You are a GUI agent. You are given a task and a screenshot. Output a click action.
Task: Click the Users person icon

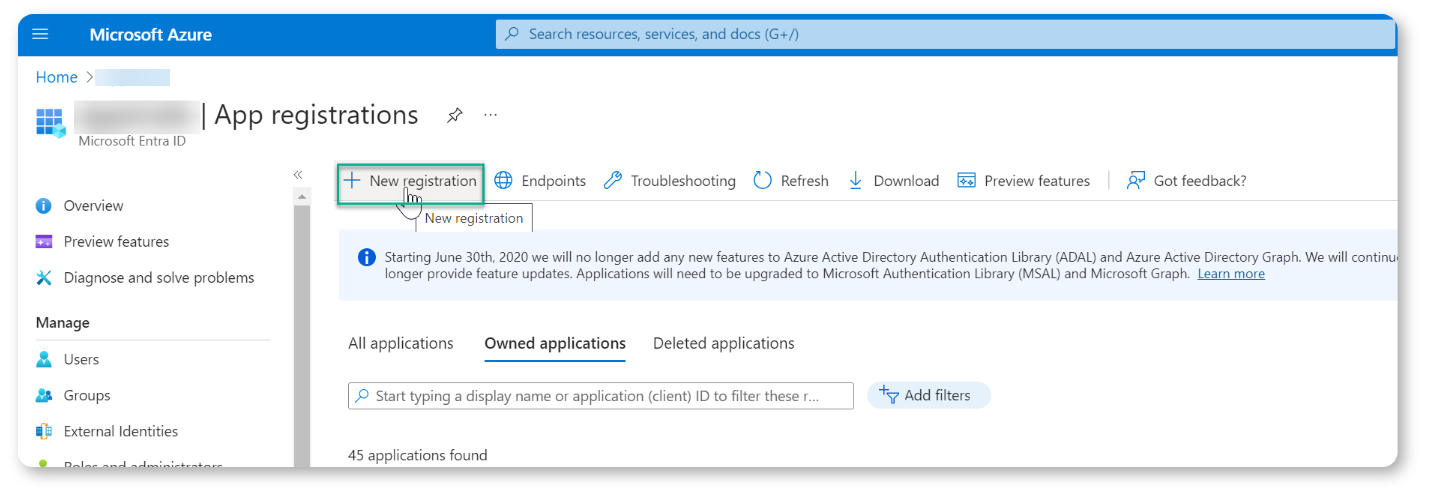[44, 360]
